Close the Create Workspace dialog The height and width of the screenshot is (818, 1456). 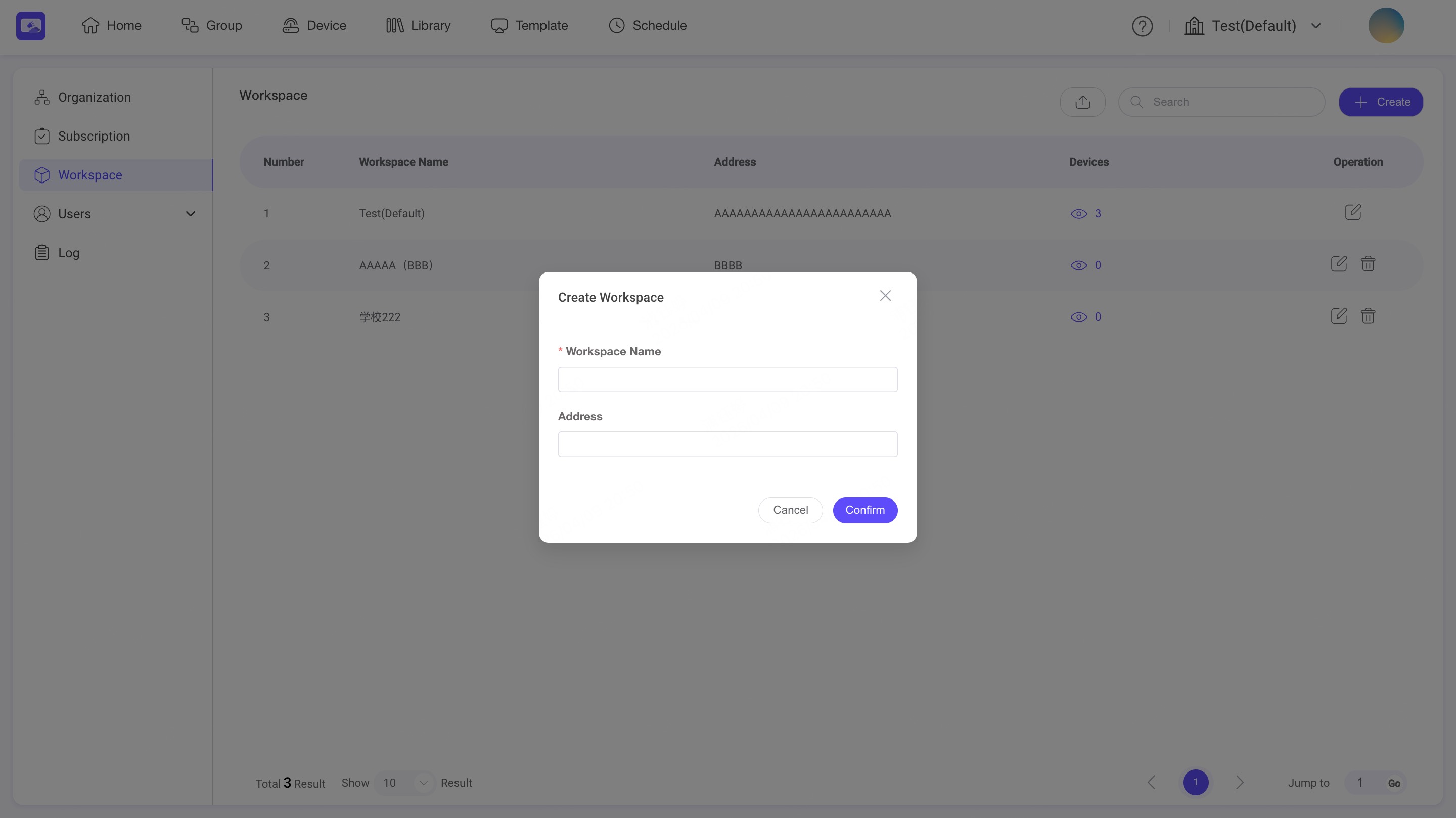[x=885, y=296]
